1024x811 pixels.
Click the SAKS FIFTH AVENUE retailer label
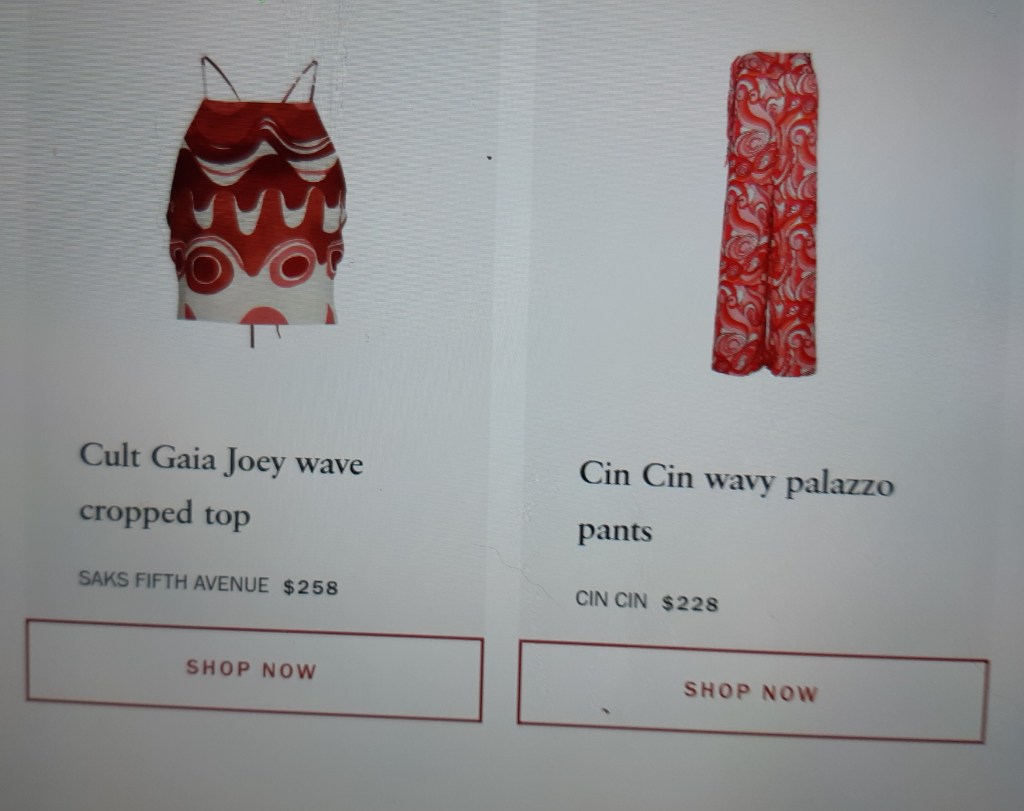[174, 581]
